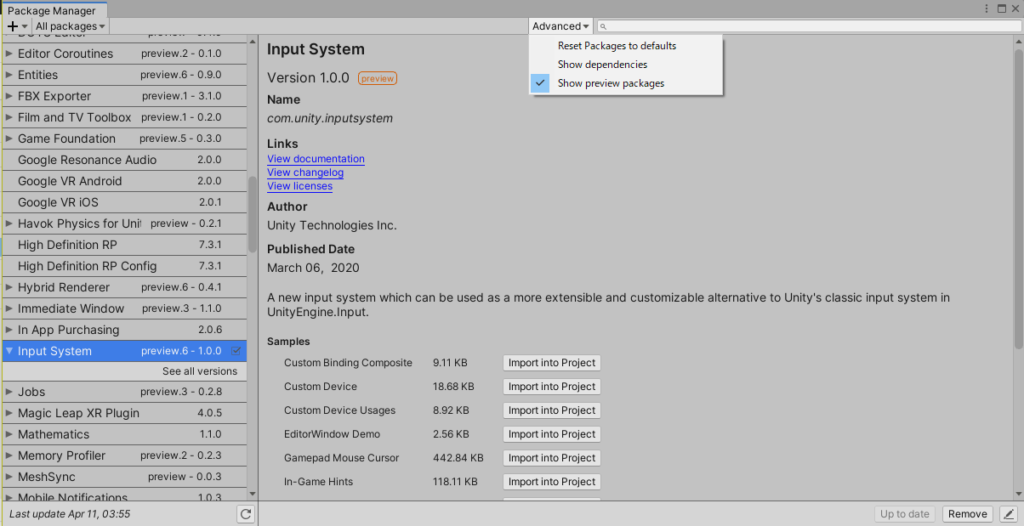Click the installed checkmark on Input System row

tap(236, 351)
